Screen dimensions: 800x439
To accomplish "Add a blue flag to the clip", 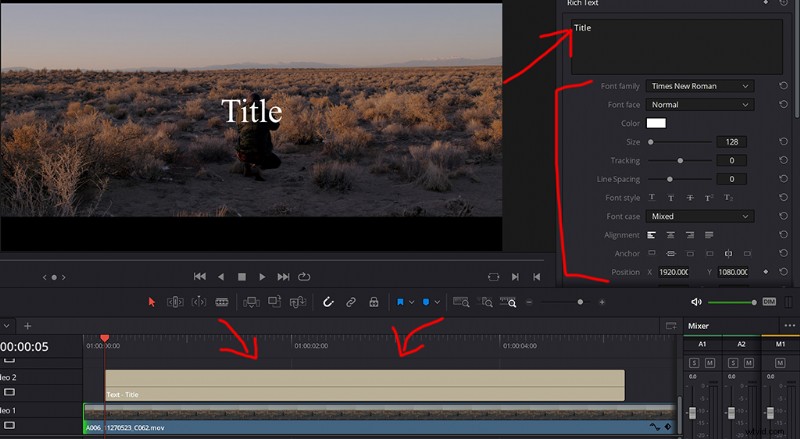I will (401, 302).
